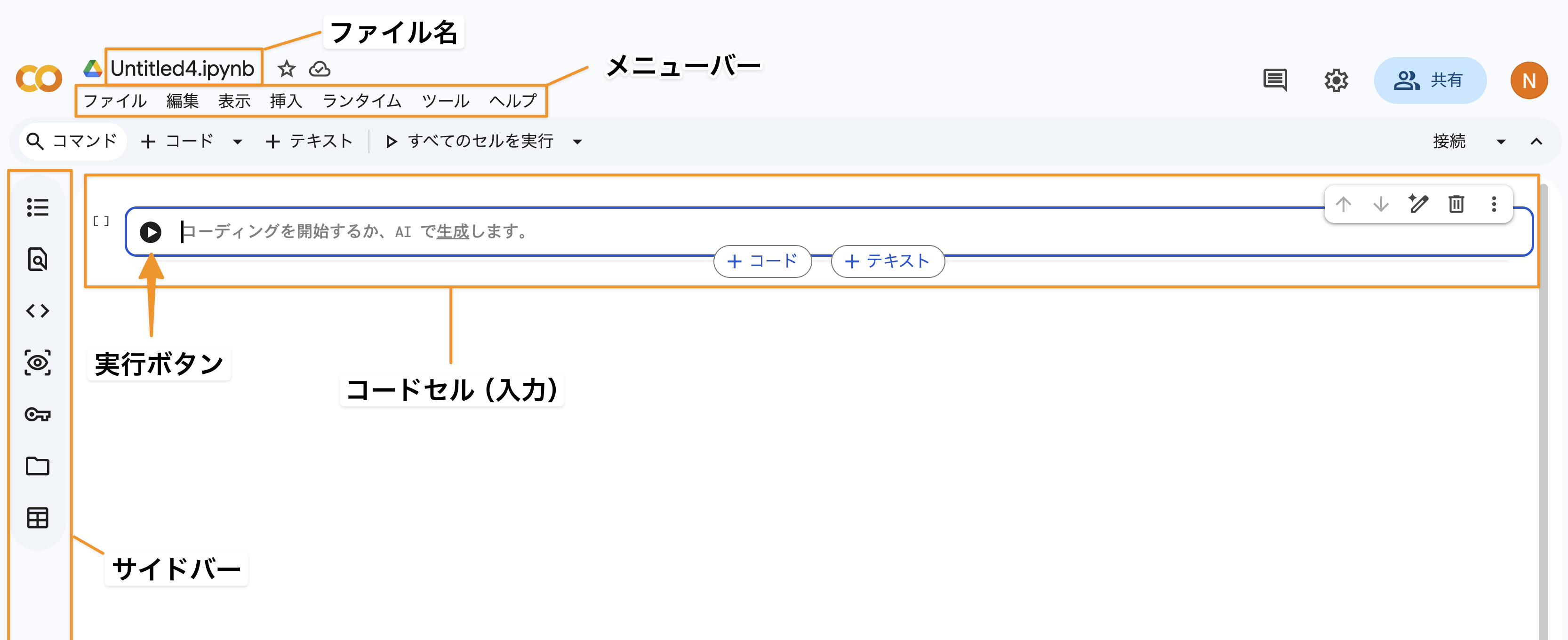Toggle the star to favorite the notebook
1568x640 pixels.
point(286,69)
